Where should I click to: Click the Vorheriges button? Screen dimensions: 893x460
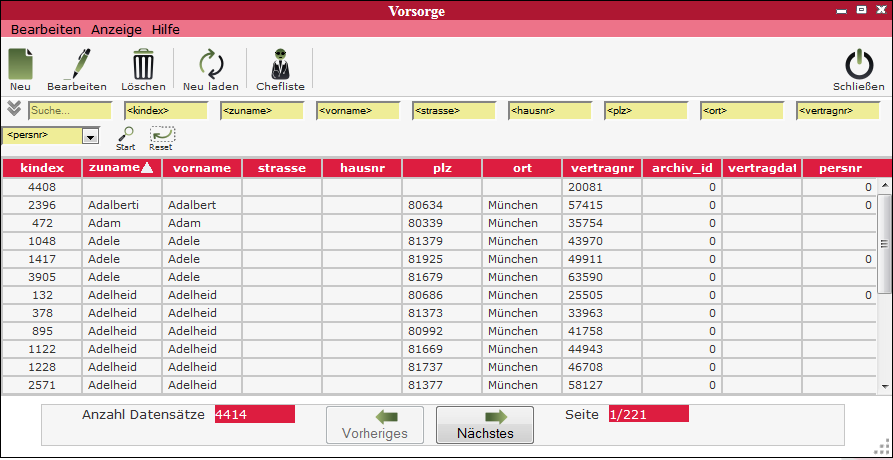point(375,425)
